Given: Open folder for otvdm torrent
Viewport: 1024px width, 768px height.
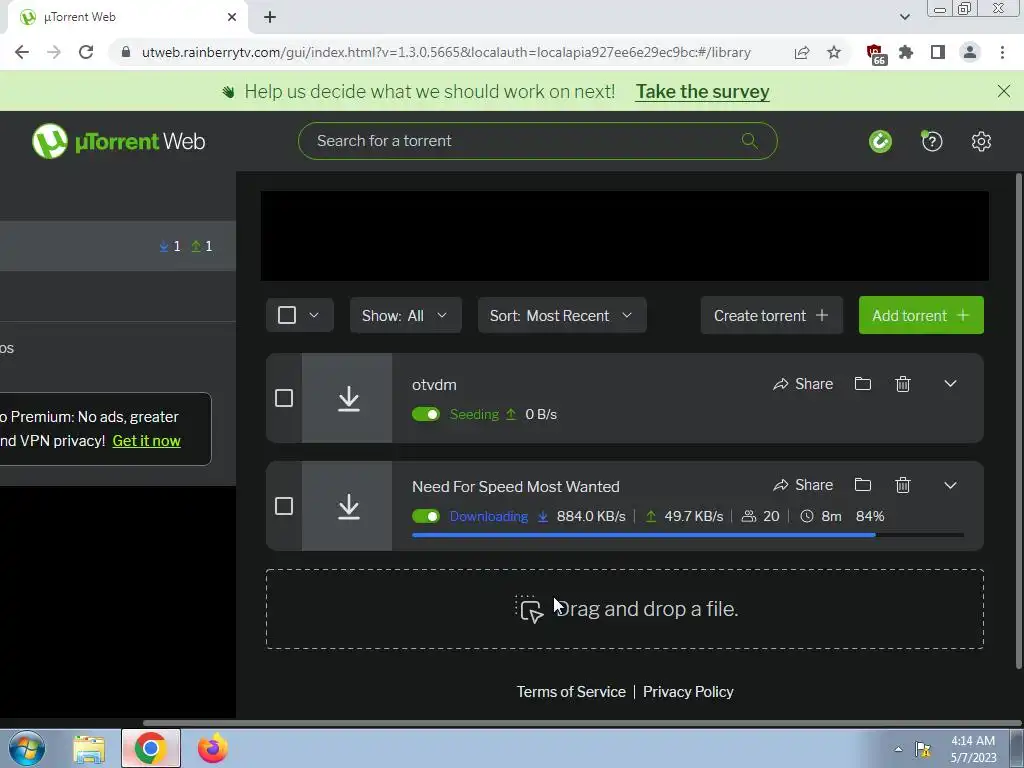Looking at the screenshot, I should [863, 383].
